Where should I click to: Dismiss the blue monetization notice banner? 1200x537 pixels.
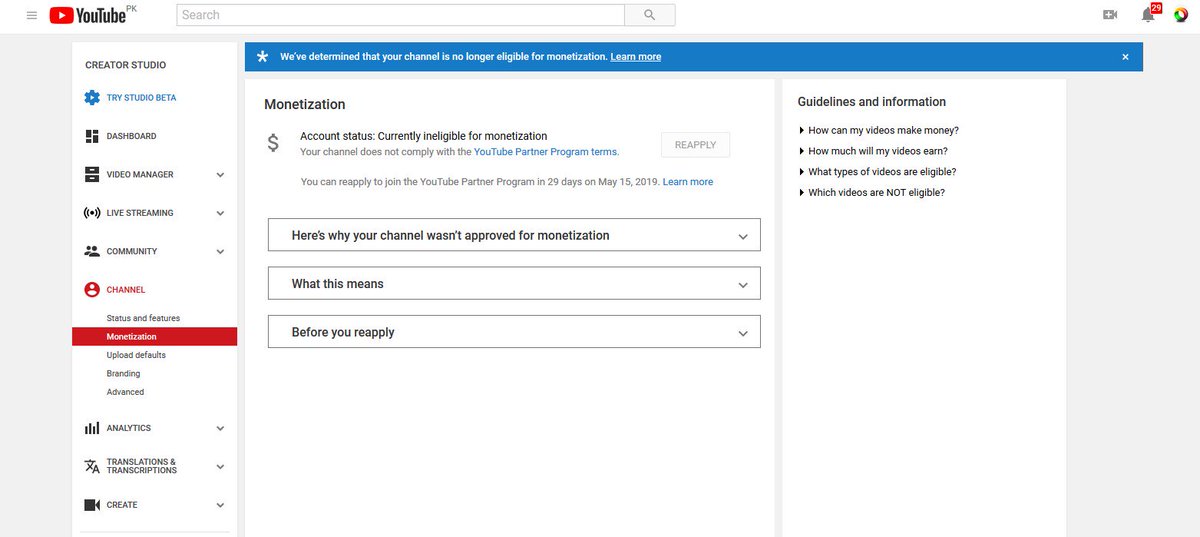coord(1125,57)
